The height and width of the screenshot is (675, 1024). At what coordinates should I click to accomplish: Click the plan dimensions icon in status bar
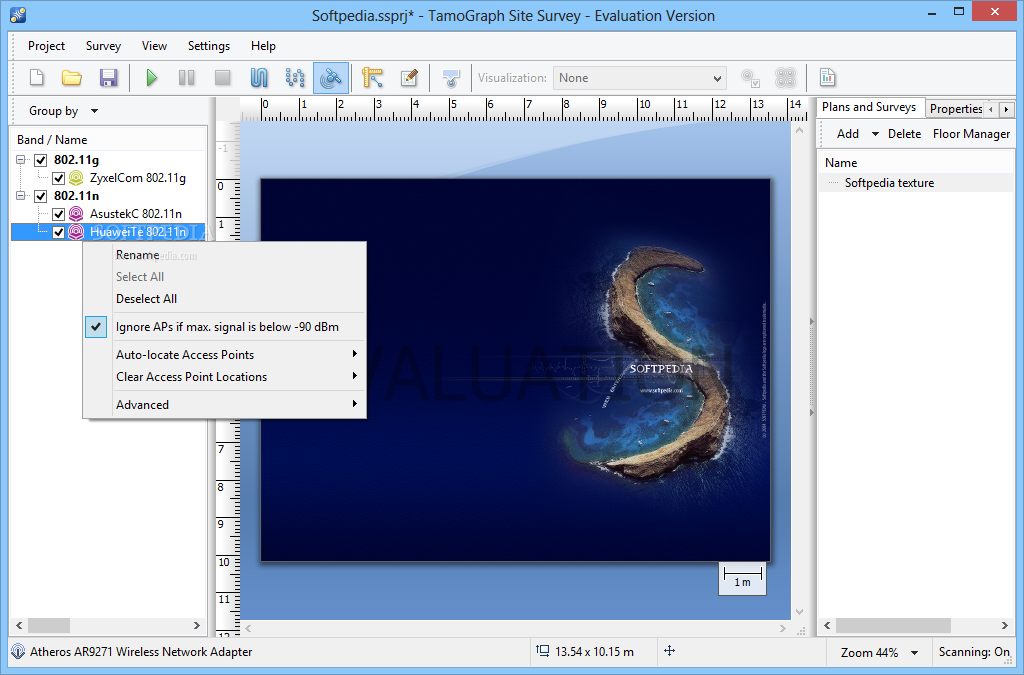543,651
